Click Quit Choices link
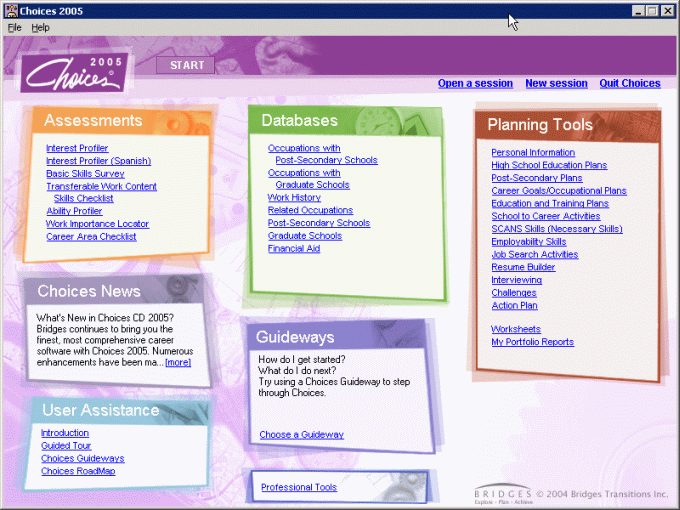 [x=630, y=83]
